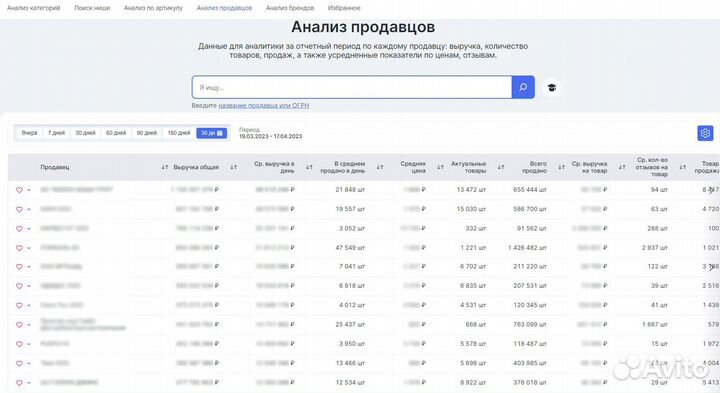Favorite the seller row with 19 557 шт
This screenshot has height=393, width=720.
pyautogui.click(x=19, y=209)
